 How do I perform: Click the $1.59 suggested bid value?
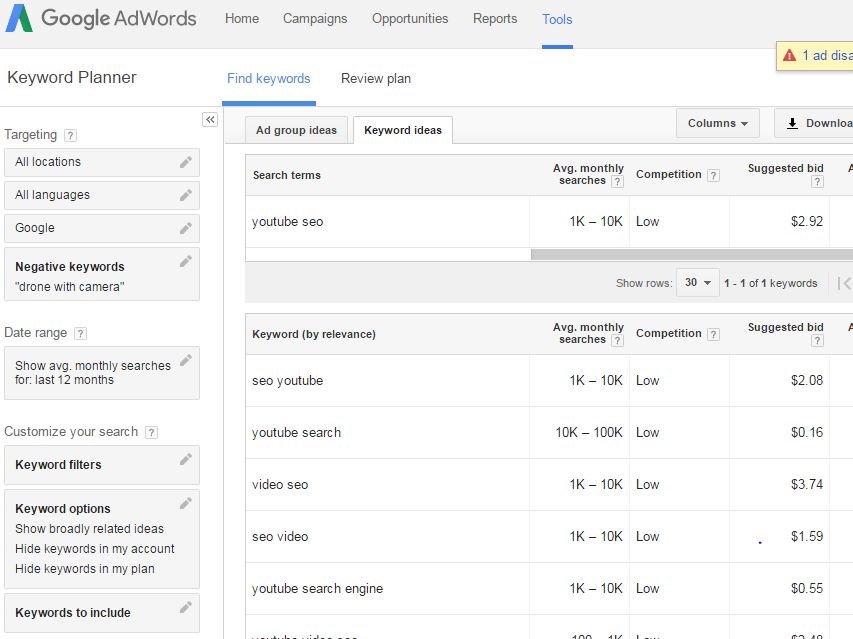pos(807,537)
